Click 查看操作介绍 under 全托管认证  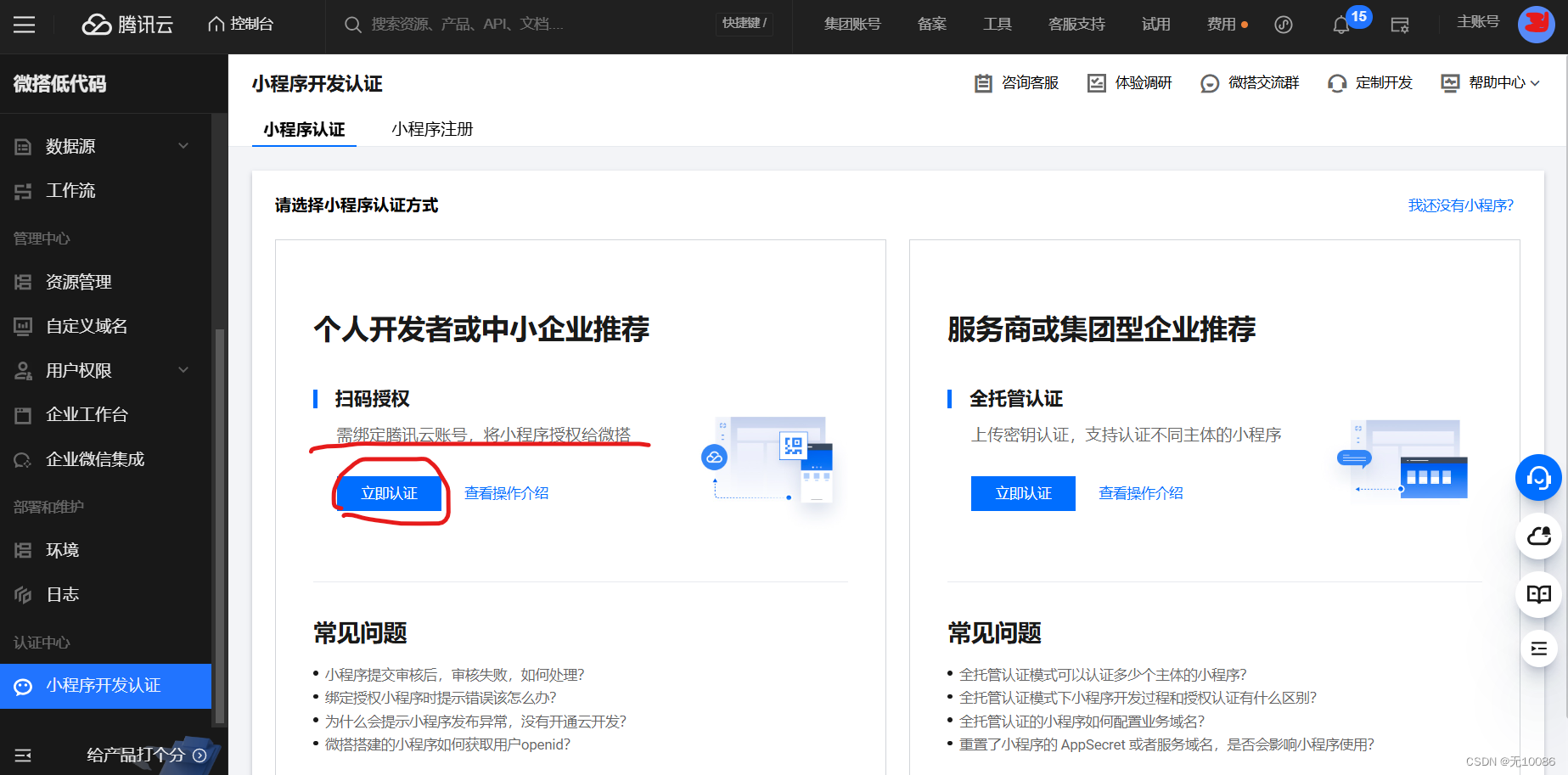click(1141, 493)
